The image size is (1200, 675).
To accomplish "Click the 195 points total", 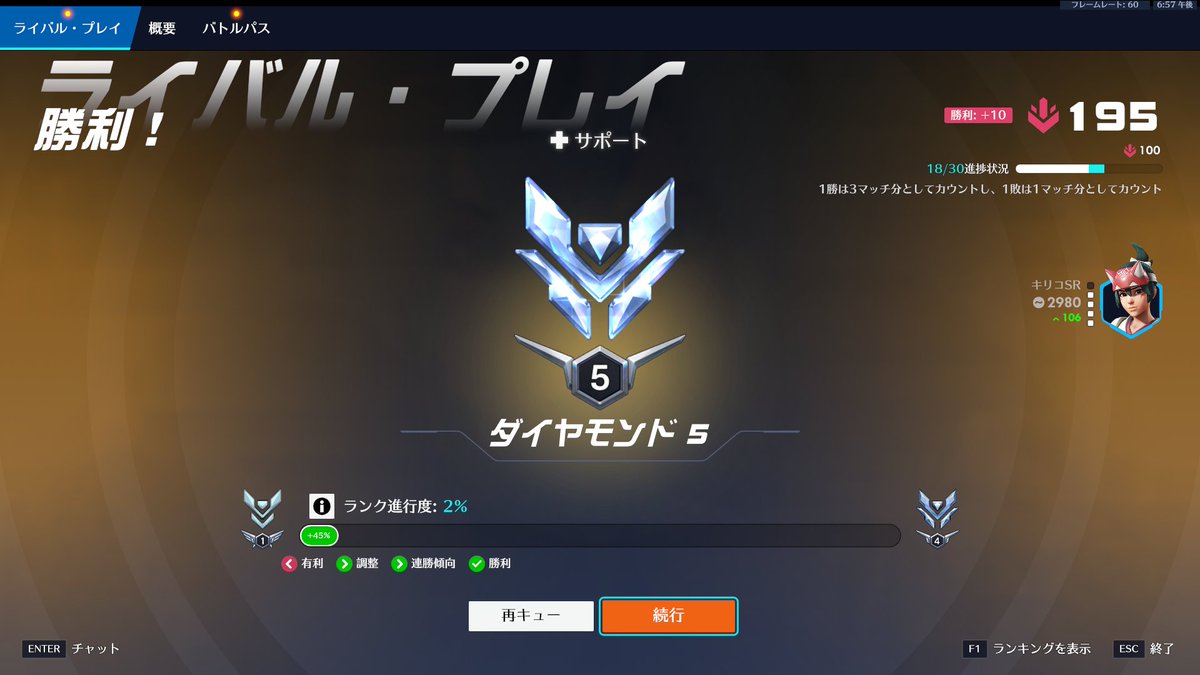I will tap(1113, 117).
